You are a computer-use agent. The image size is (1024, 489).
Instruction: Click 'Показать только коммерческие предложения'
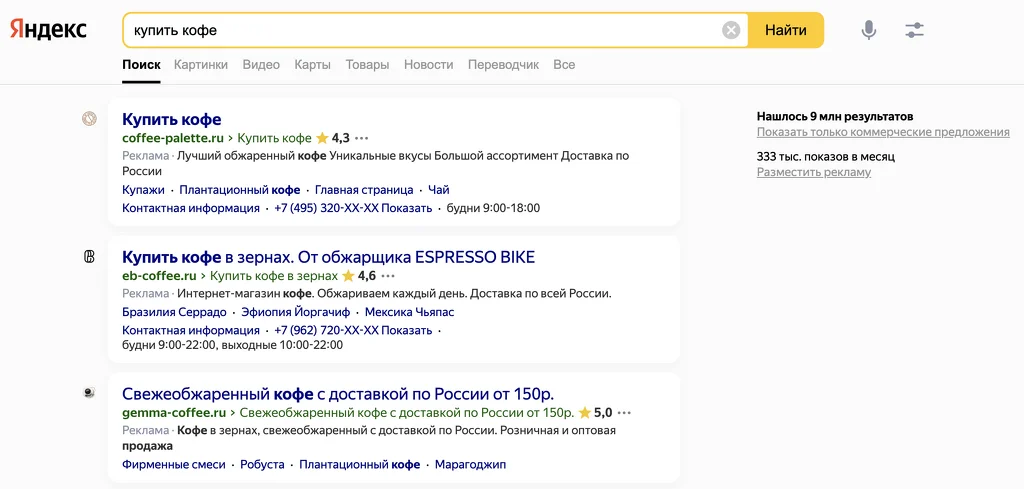click(x=883, y=133)
